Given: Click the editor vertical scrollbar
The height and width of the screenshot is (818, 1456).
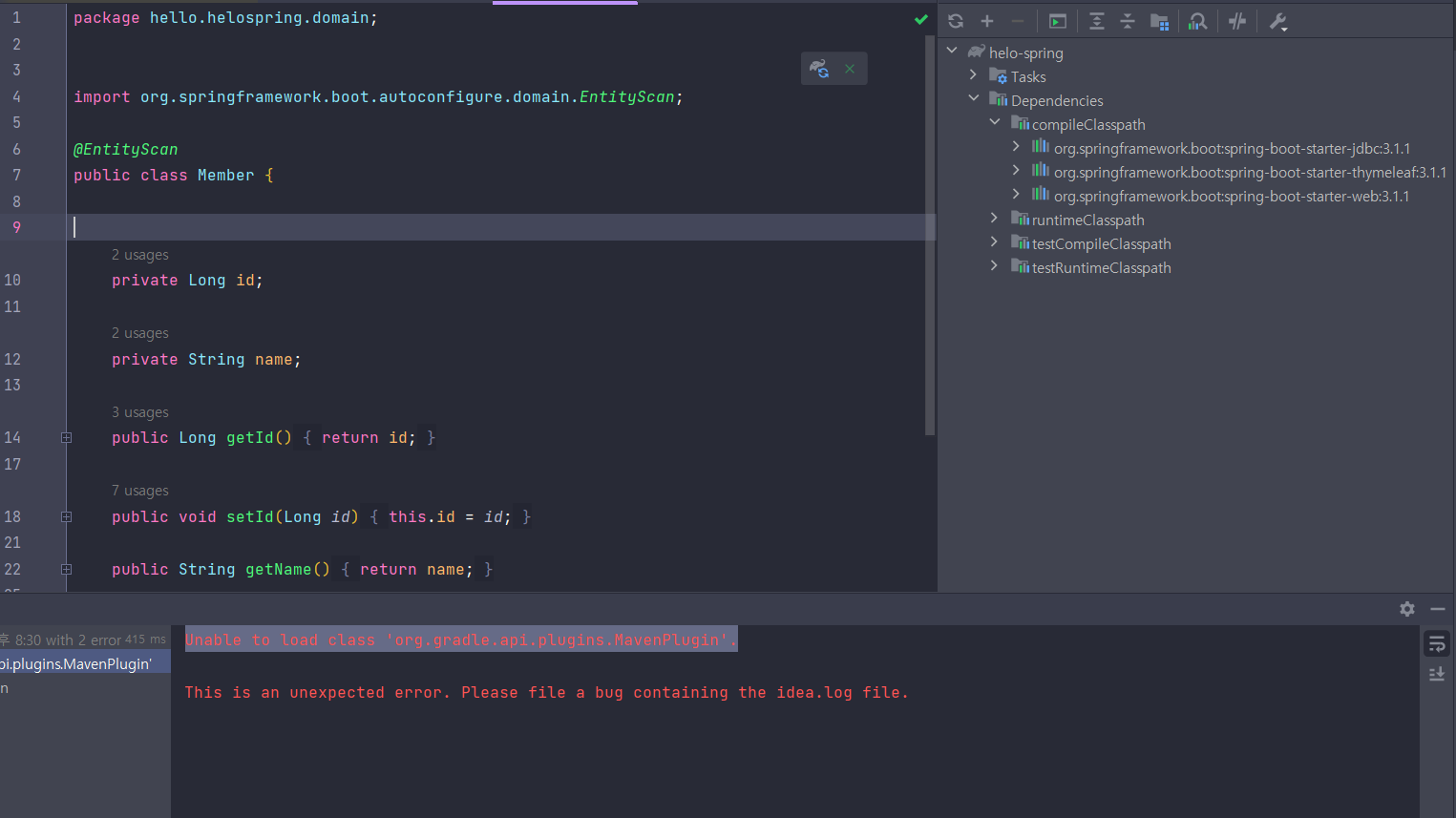Looking at the screenshot, I should pos(930,235).
